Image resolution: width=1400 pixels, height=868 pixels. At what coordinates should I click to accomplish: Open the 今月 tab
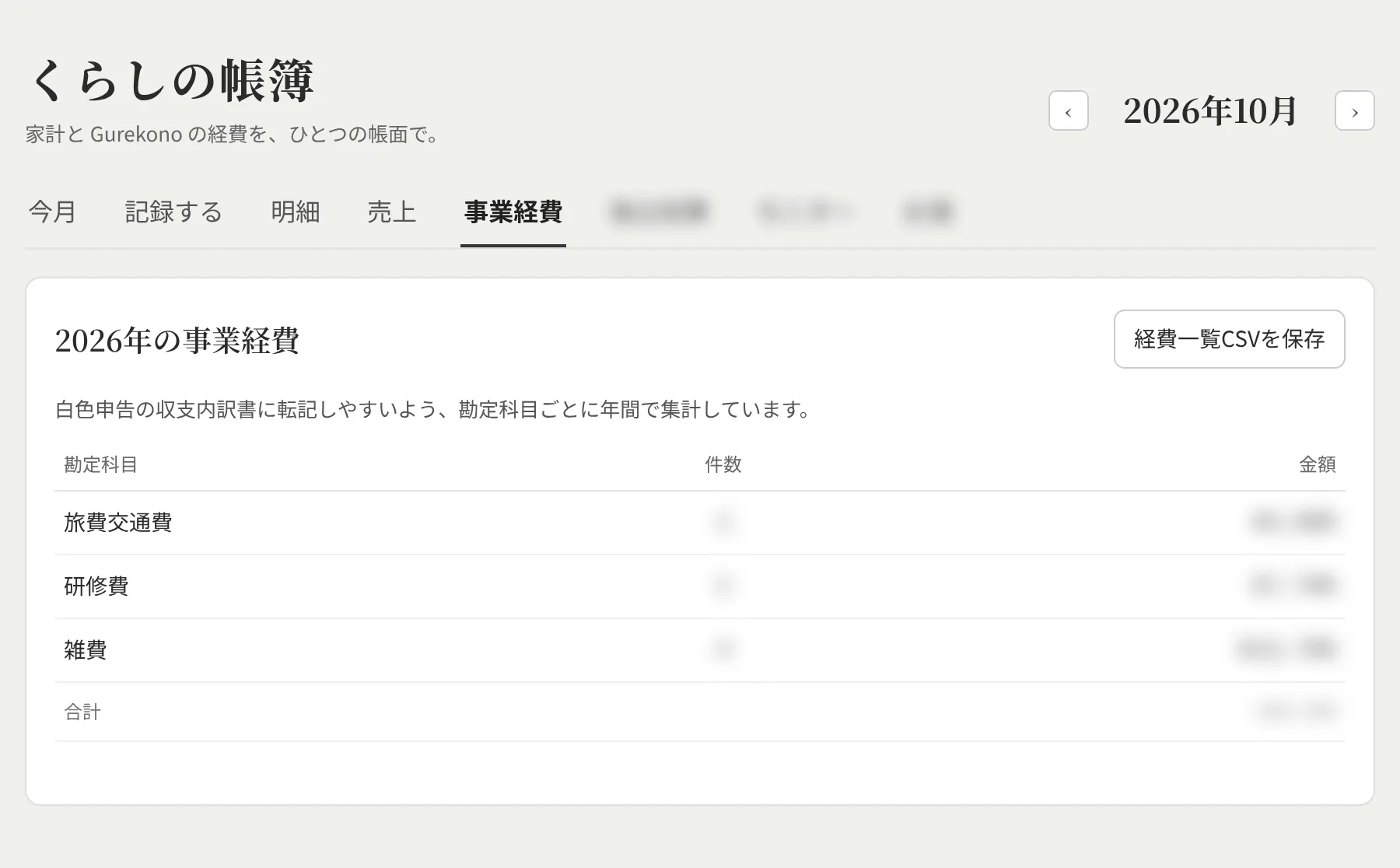click(x=52, y=212)
